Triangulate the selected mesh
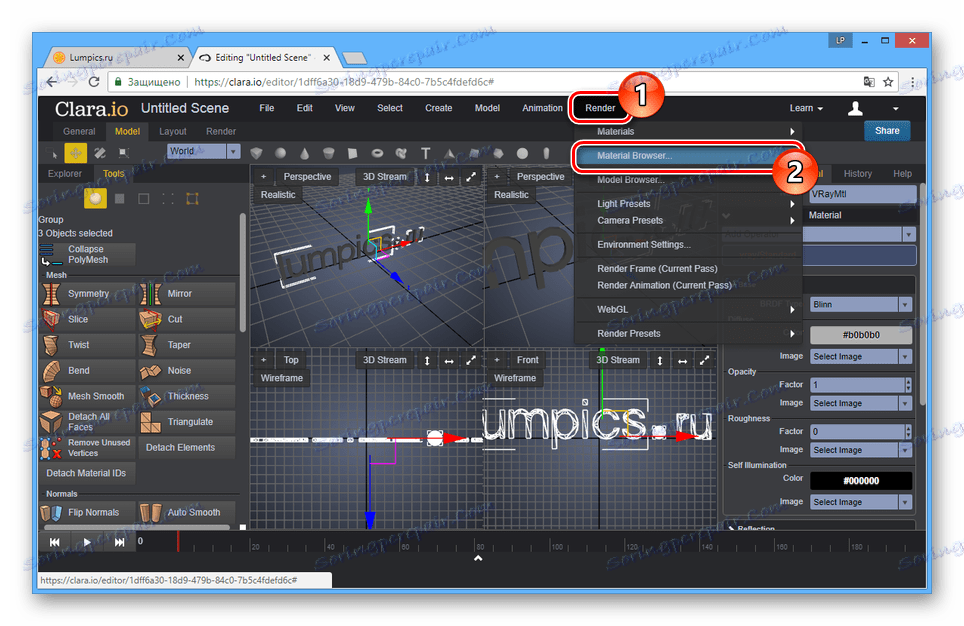This screenshot has width=964, height=626. tap(187, 422)
